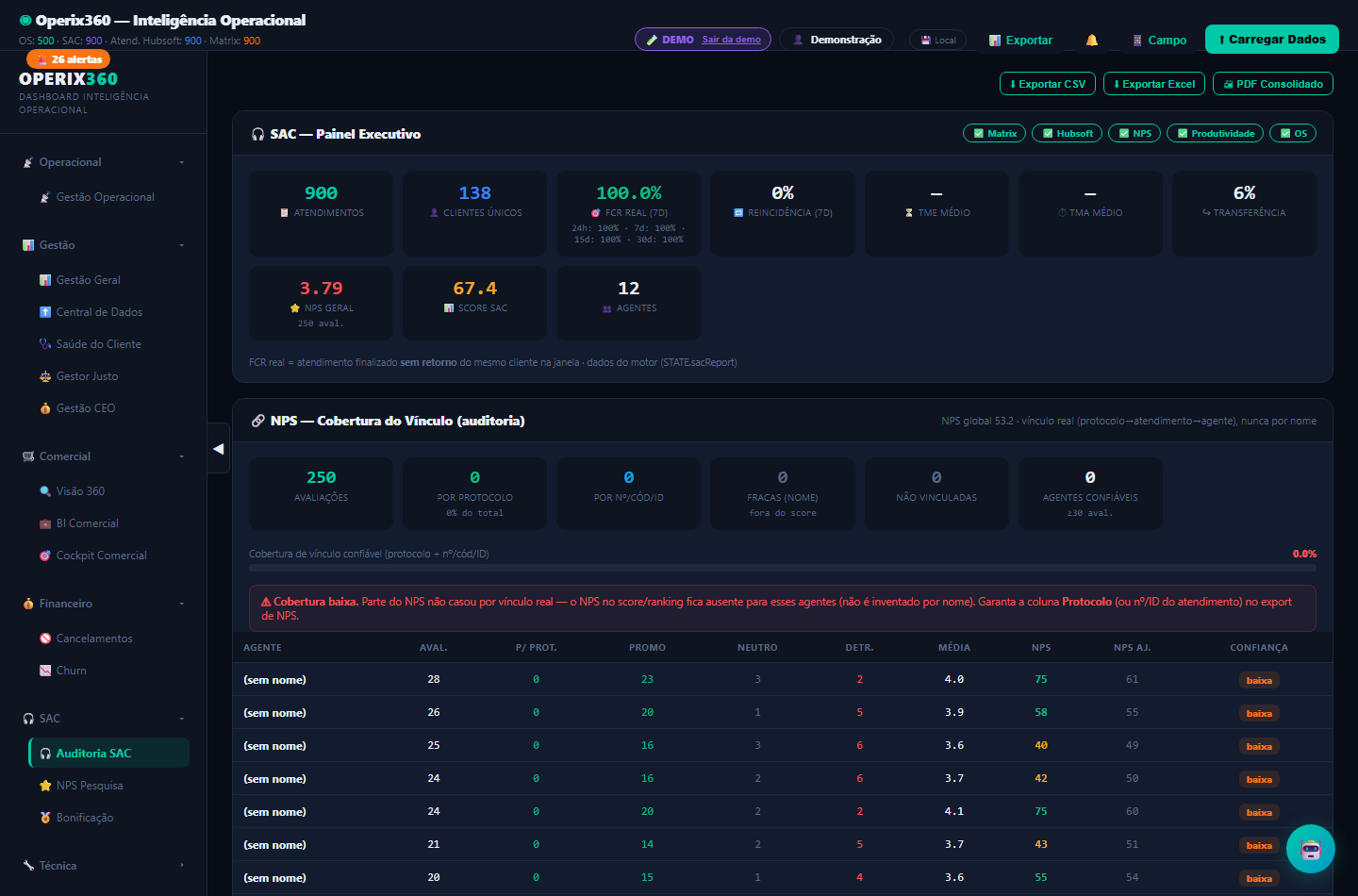1358x896 pixels.
Task: Click the notification bell icon
Action: point(1091,41)
